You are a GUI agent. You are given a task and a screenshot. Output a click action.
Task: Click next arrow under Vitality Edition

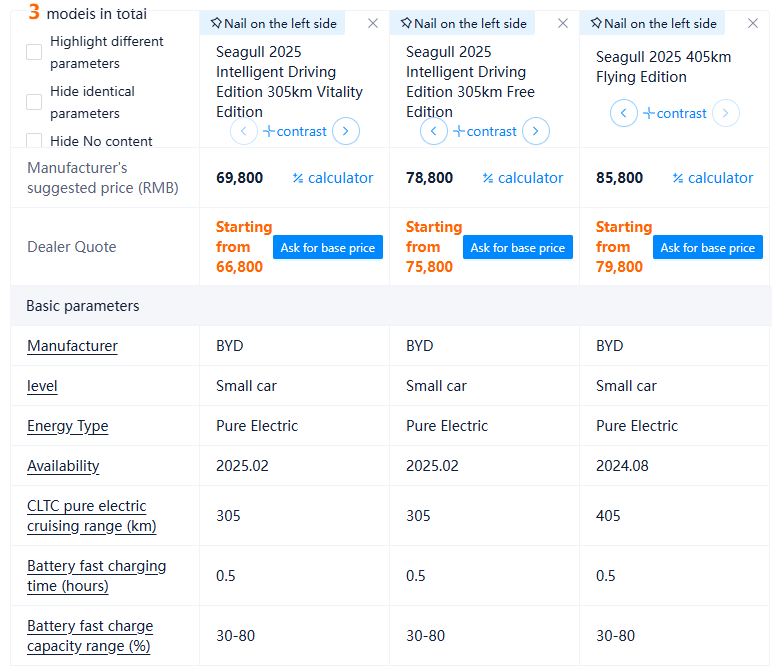[x=346, y=131]
